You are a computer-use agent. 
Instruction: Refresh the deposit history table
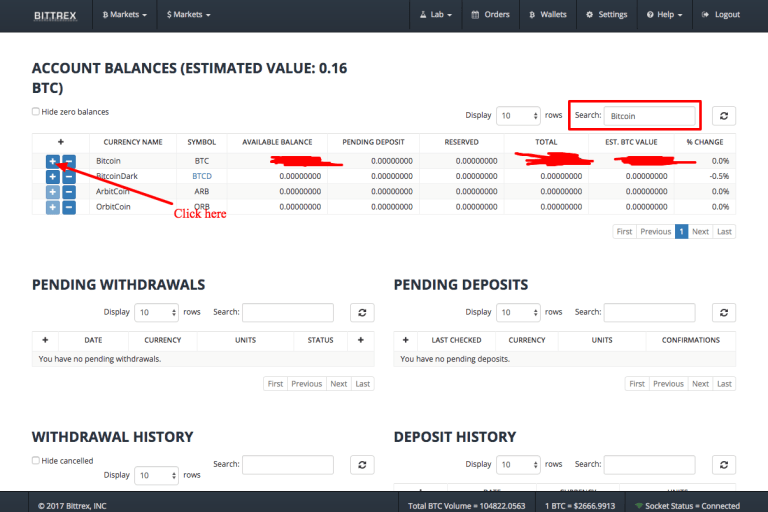pyautogui.click(x=723, y=464)
